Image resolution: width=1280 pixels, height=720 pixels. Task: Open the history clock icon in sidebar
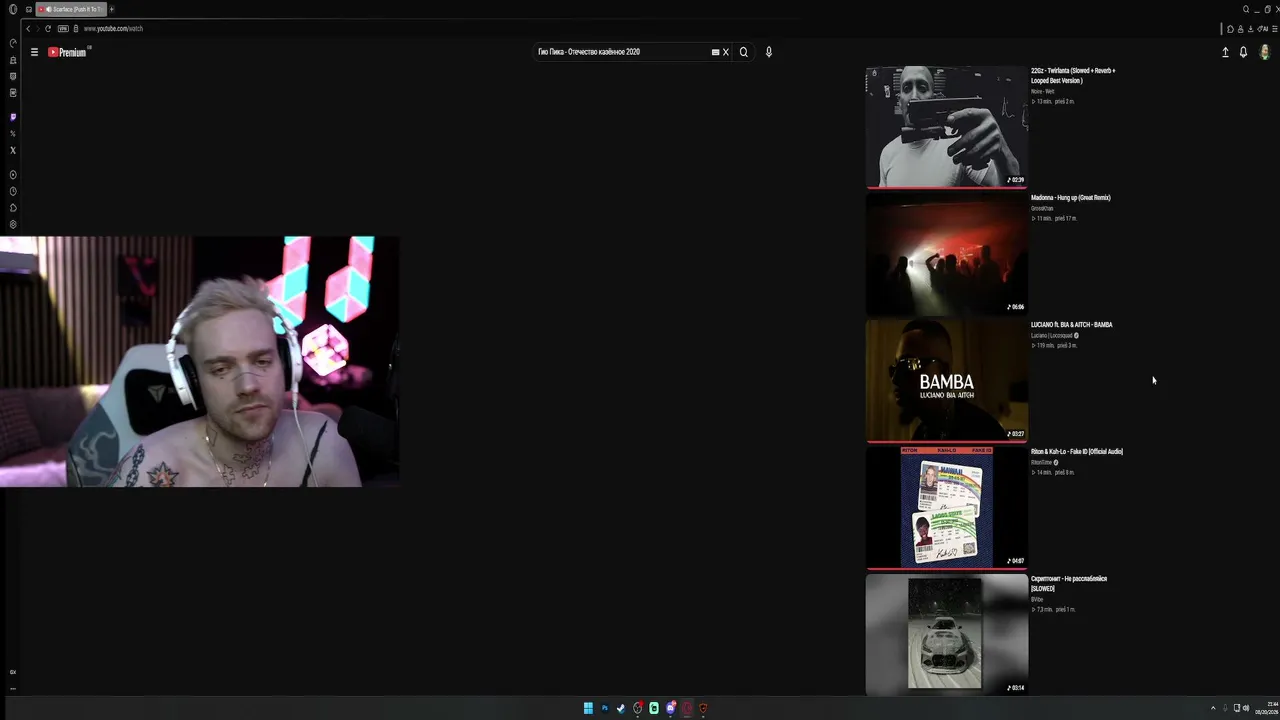pyautogui.click(x=13, y=191)
